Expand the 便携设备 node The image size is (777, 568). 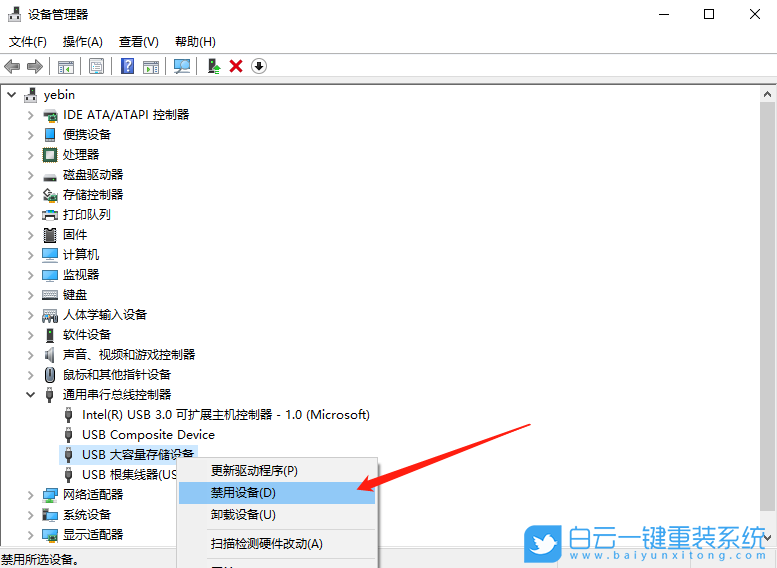(31, 135)
